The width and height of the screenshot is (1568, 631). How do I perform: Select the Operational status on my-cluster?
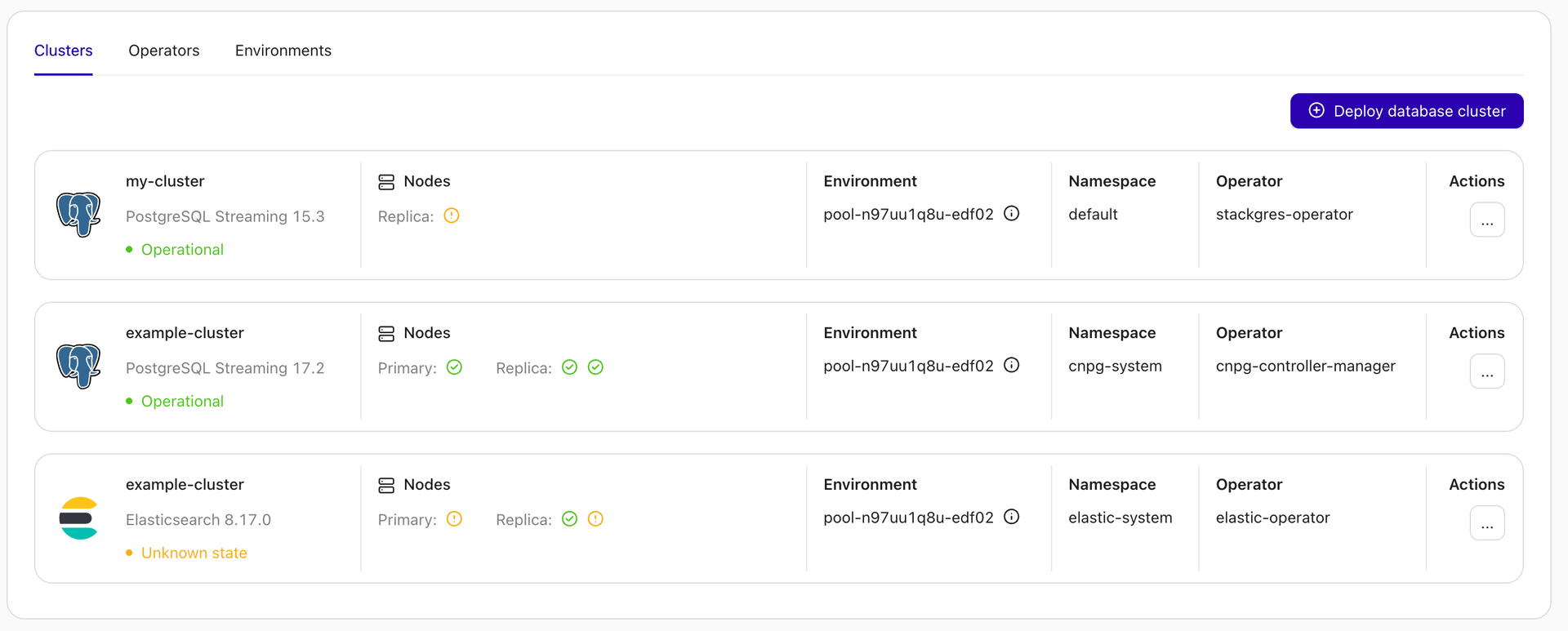[x=181, y=249]
